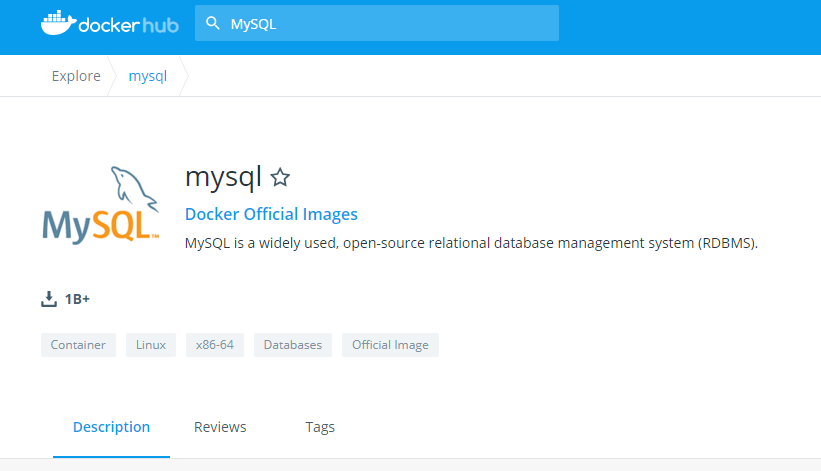Image resolution: width=821 pixels, height=471 pixels.
Task: Open the Reviews tab
Action: [x=220, y=427]
